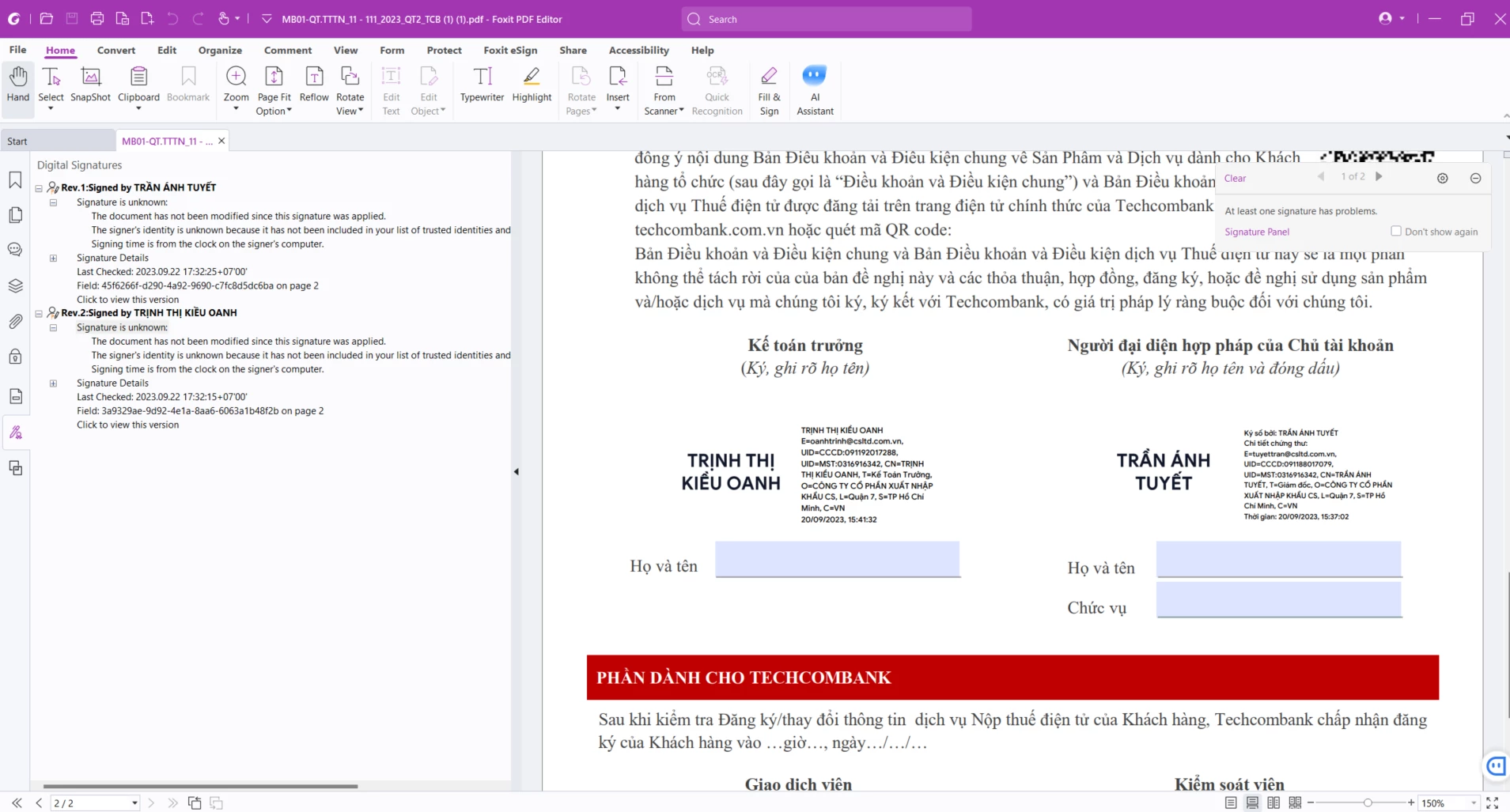The image size is (1510, 812).
Task: Click the Chức vụ form field
Action: click(x=1278, y=599)
